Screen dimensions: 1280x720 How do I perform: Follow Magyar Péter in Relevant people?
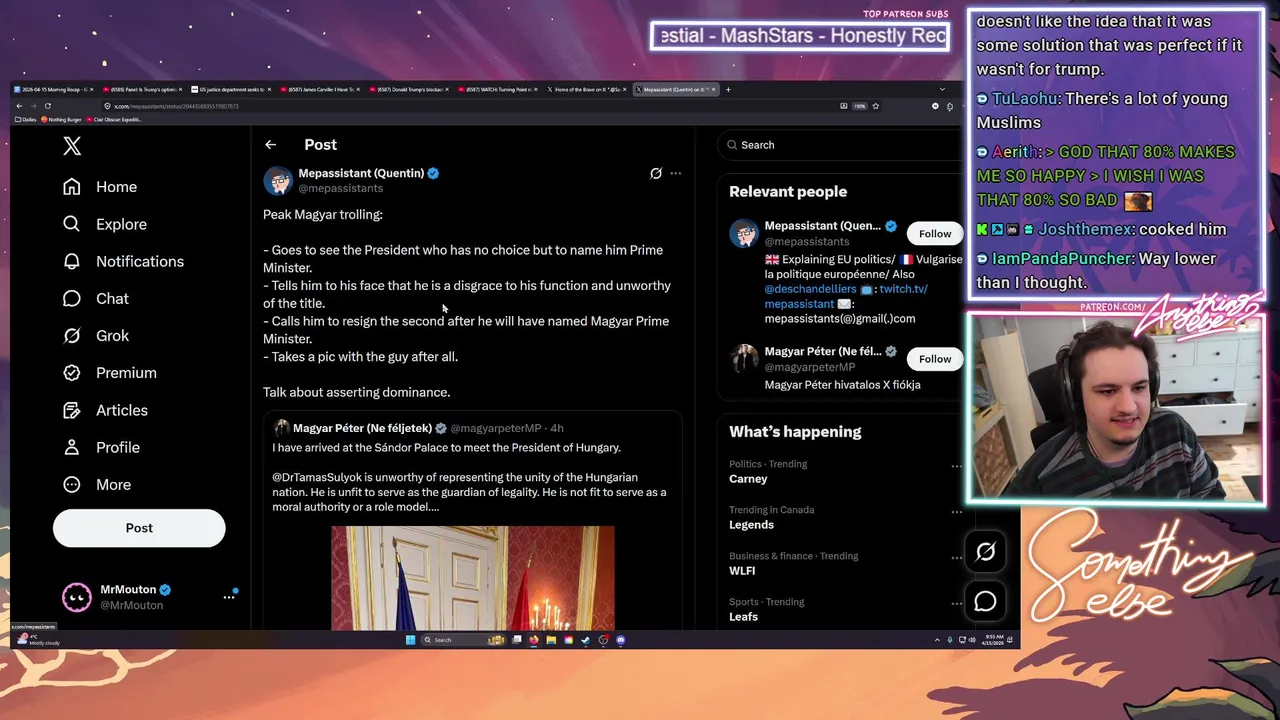click(x=935, y=359)
